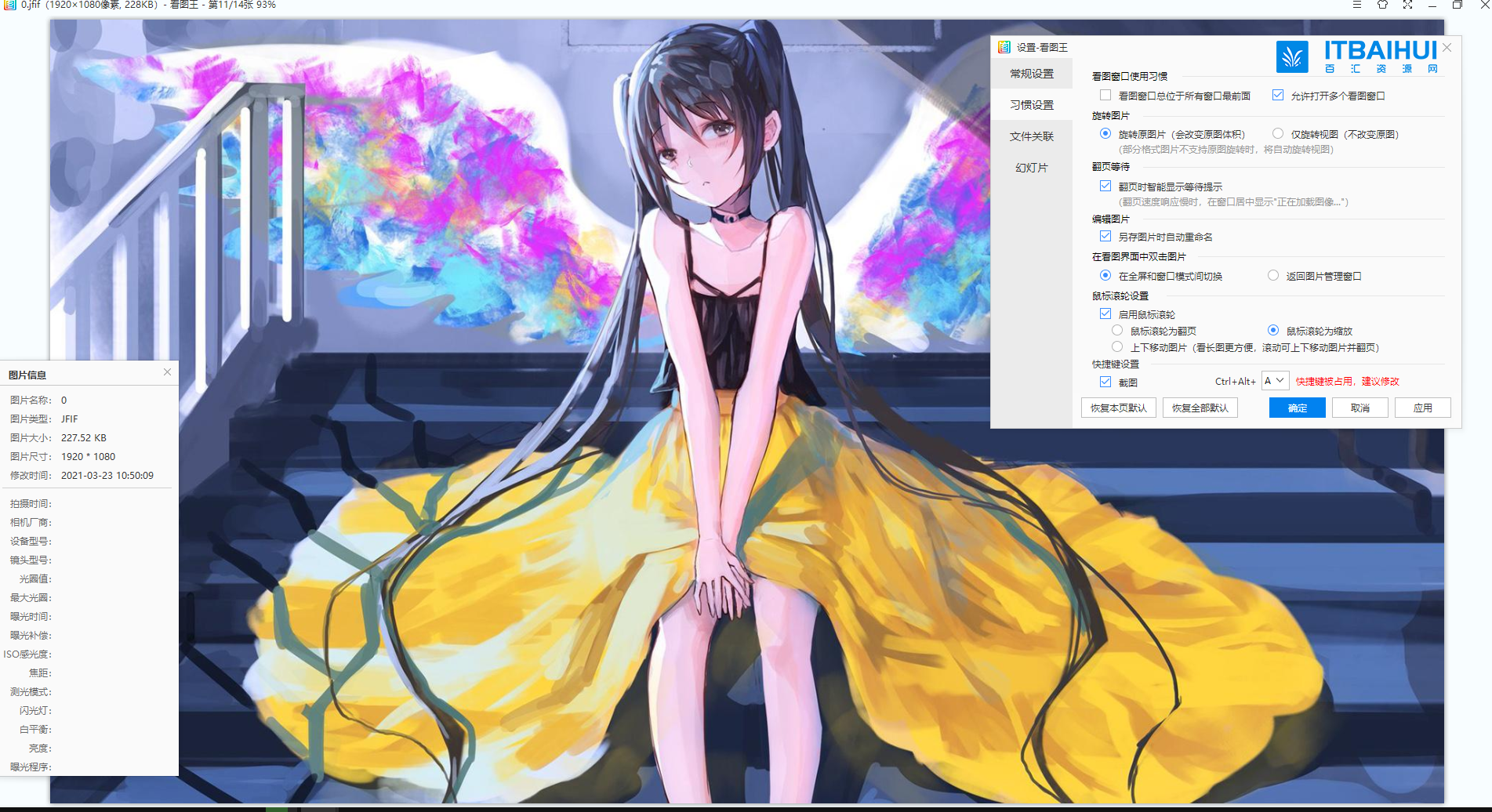Image resolution: width=1492 pixels, height=812 pixels.
Task: Select 鼠标滚轮为翻页 radio
Action: [x=1117, y=330]
